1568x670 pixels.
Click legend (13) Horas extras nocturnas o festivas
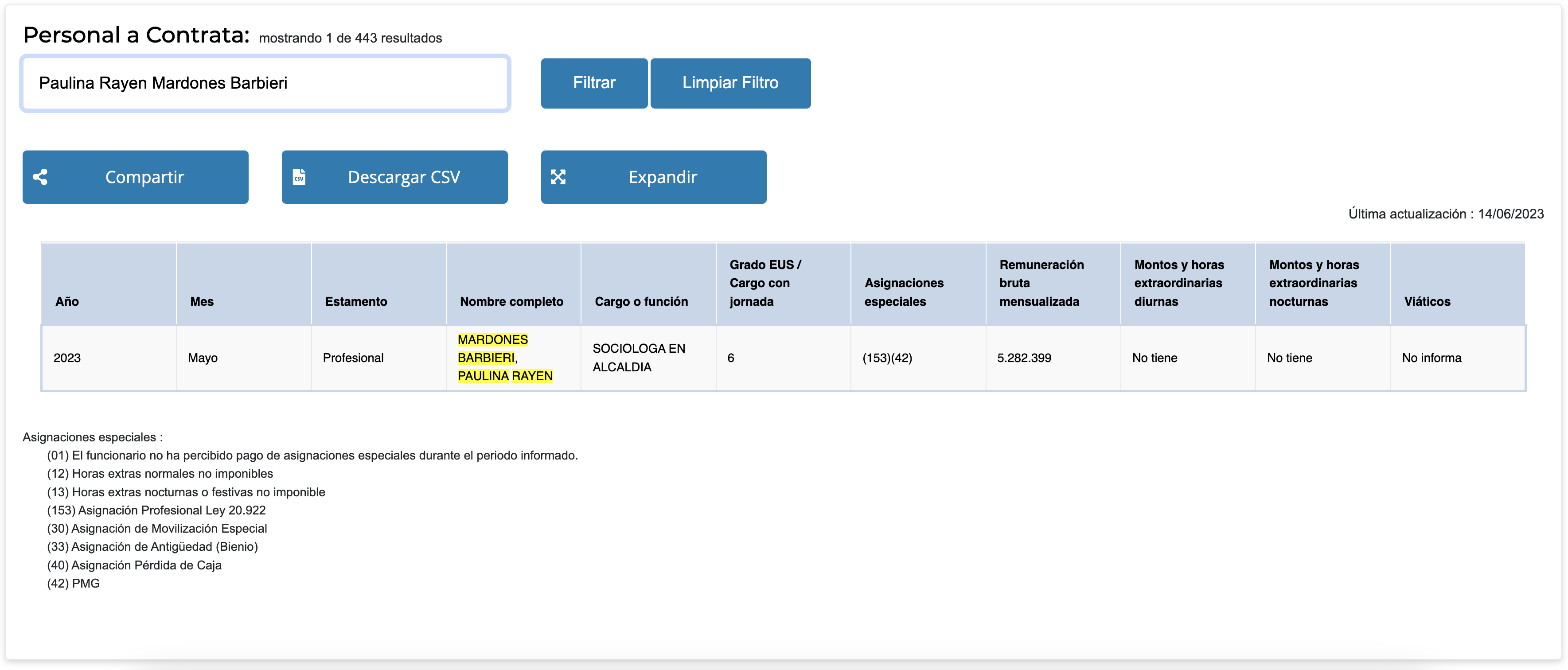(x=186, y=492)
